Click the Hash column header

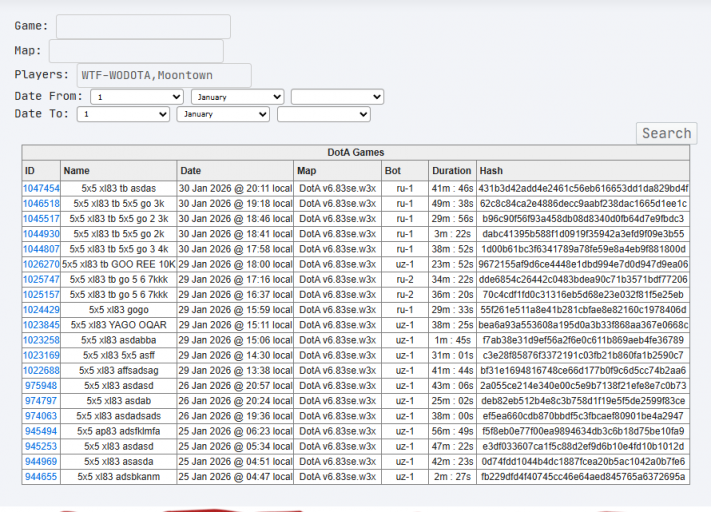(x=583, y=171)
